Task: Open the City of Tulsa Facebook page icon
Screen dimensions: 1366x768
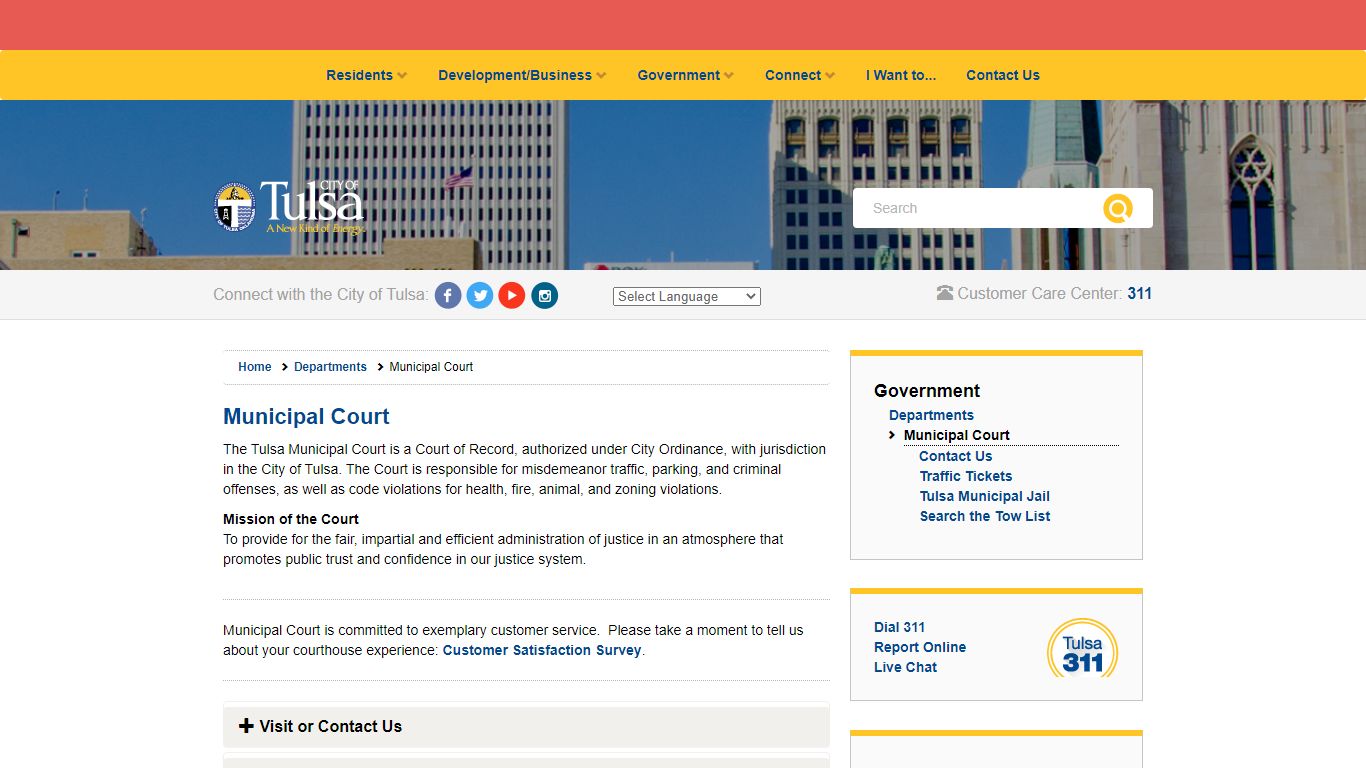Action: click(x=448, y=296)
